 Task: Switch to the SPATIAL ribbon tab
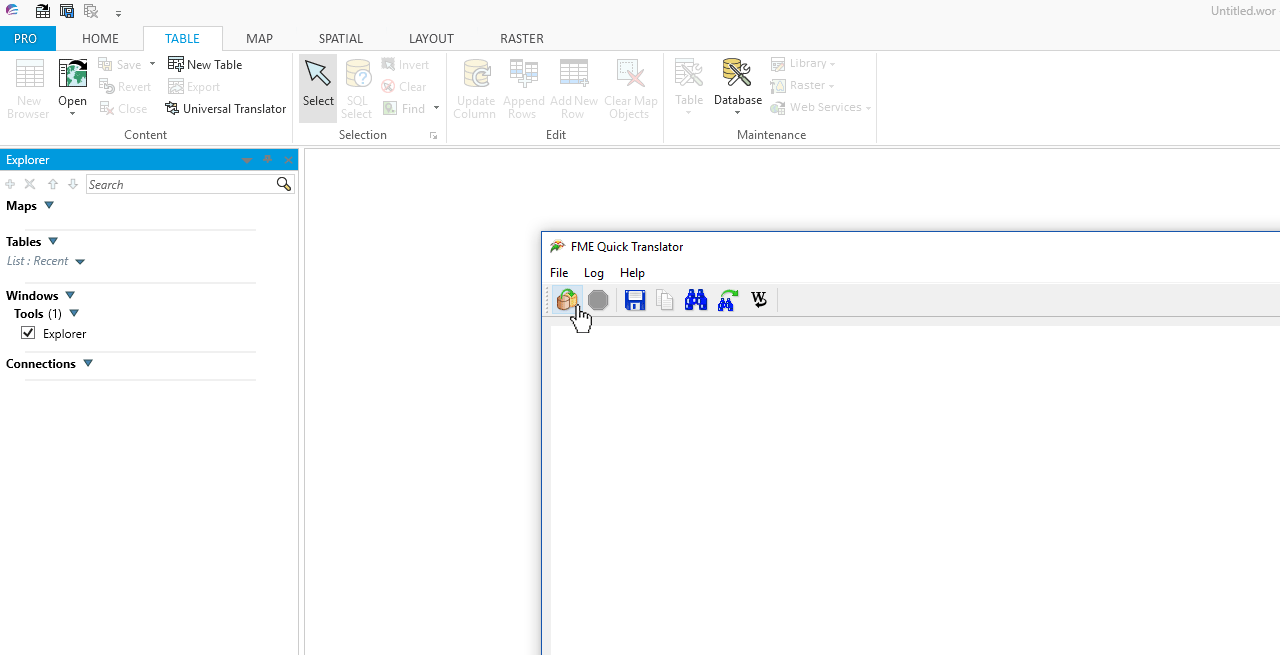click(341, 39)
